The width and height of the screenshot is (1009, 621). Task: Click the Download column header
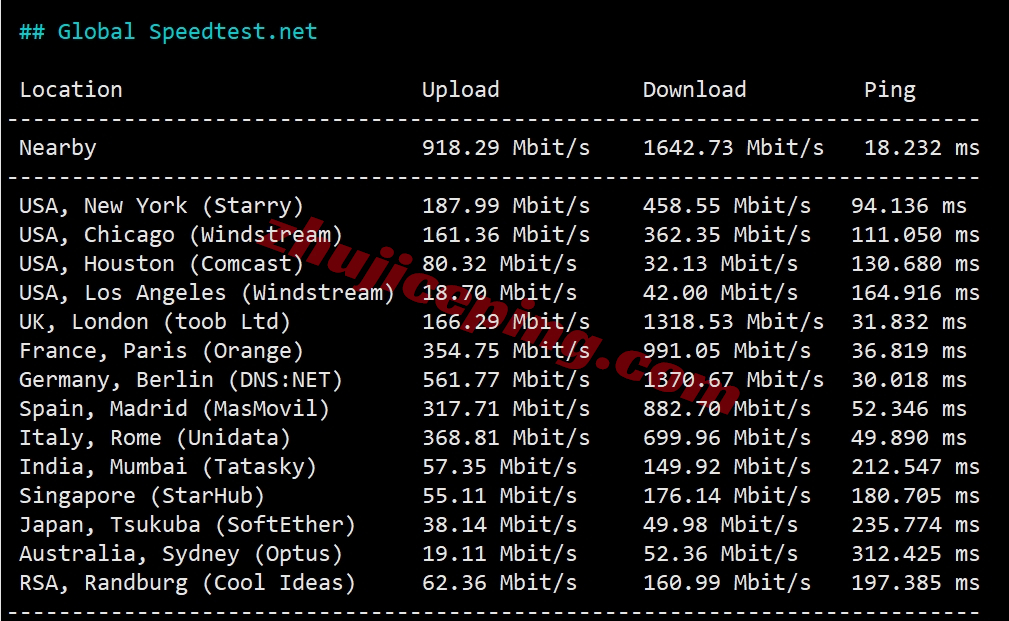click(694, 89)
